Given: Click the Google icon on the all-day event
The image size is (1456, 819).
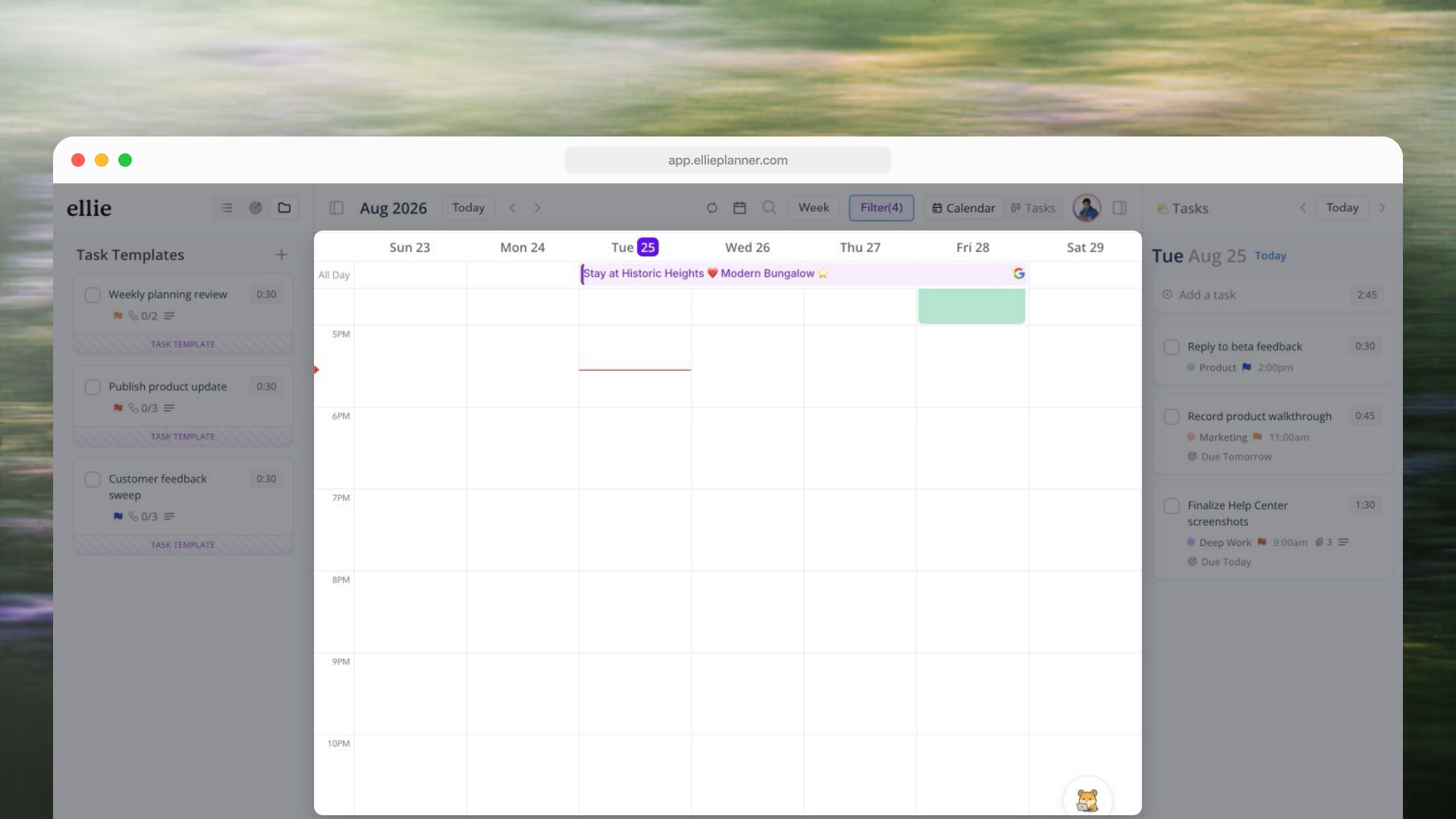Looking at the screenshot, I should click(x=1018, y=274).
